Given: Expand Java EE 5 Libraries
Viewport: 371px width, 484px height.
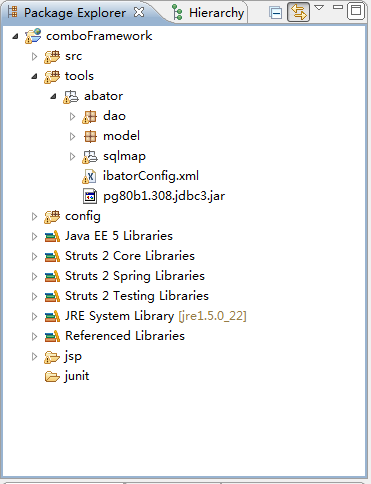Looking at the screenshot, I should (x=34, y=236).
